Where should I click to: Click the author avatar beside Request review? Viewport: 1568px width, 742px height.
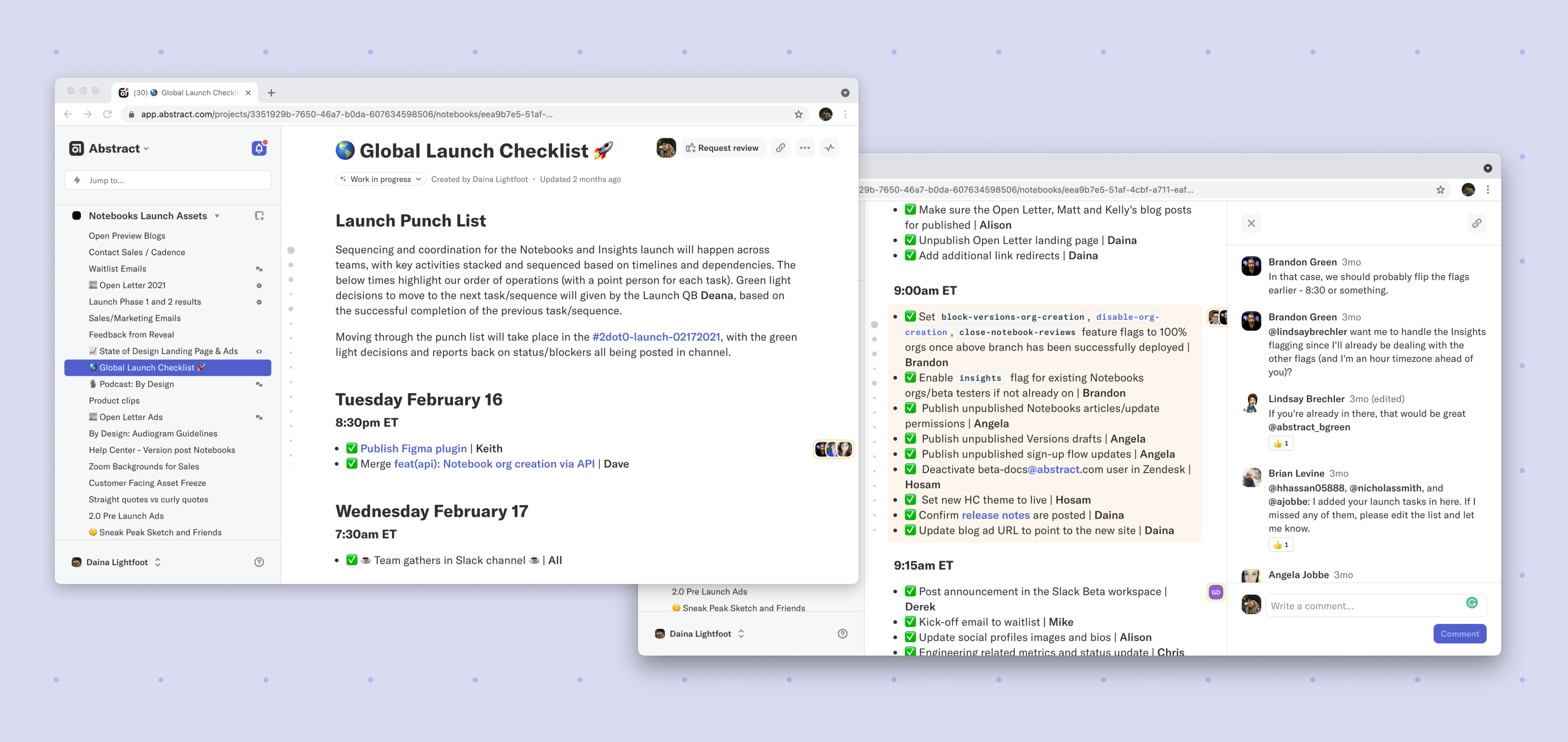tap(666, 148)
